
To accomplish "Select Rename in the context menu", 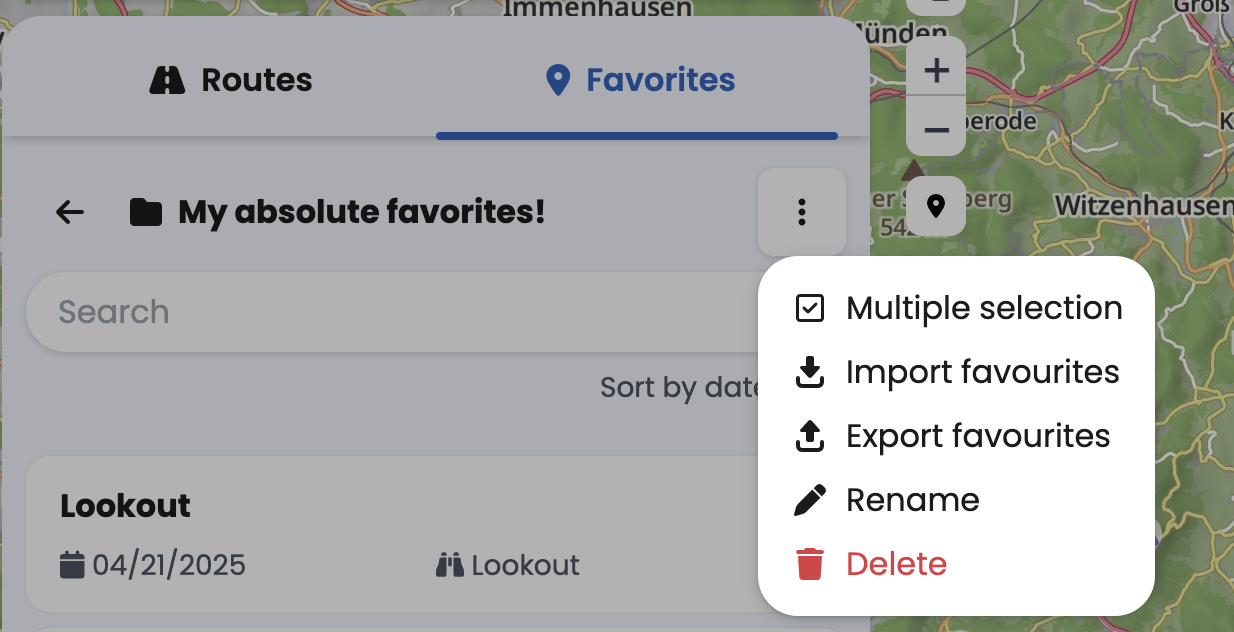I will click(912, 500).
